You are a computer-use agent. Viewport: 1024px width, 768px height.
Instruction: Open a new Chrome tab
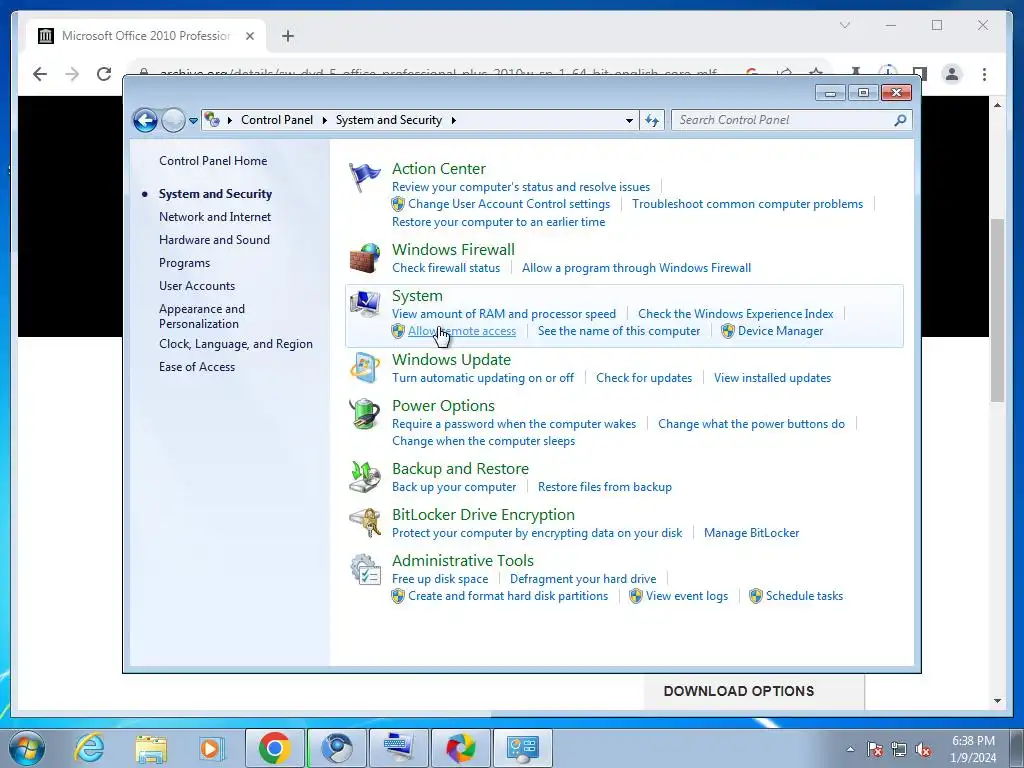[288, 36]
